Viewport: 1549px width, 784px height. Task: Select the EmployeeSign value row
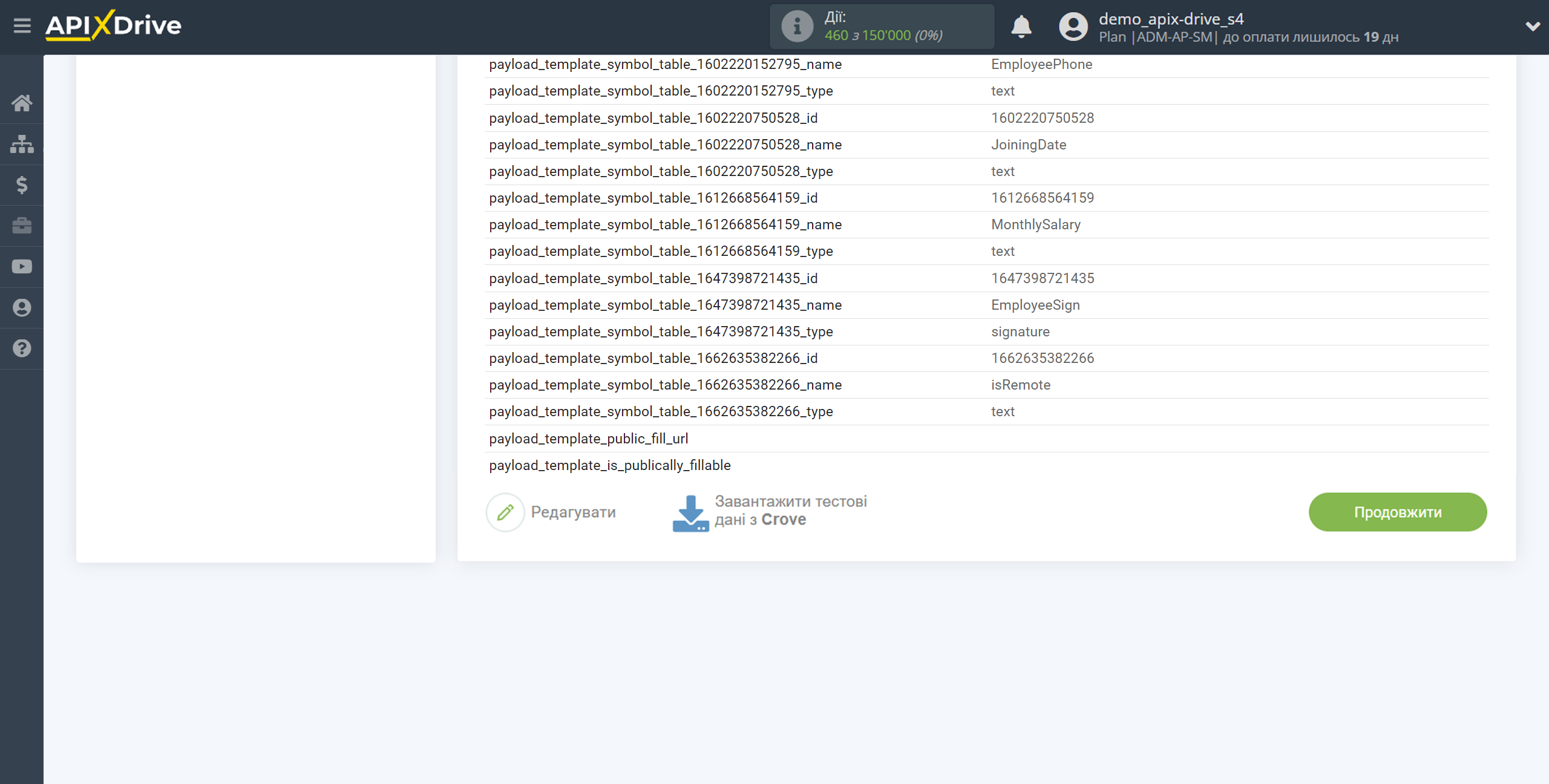point(1035,305)
